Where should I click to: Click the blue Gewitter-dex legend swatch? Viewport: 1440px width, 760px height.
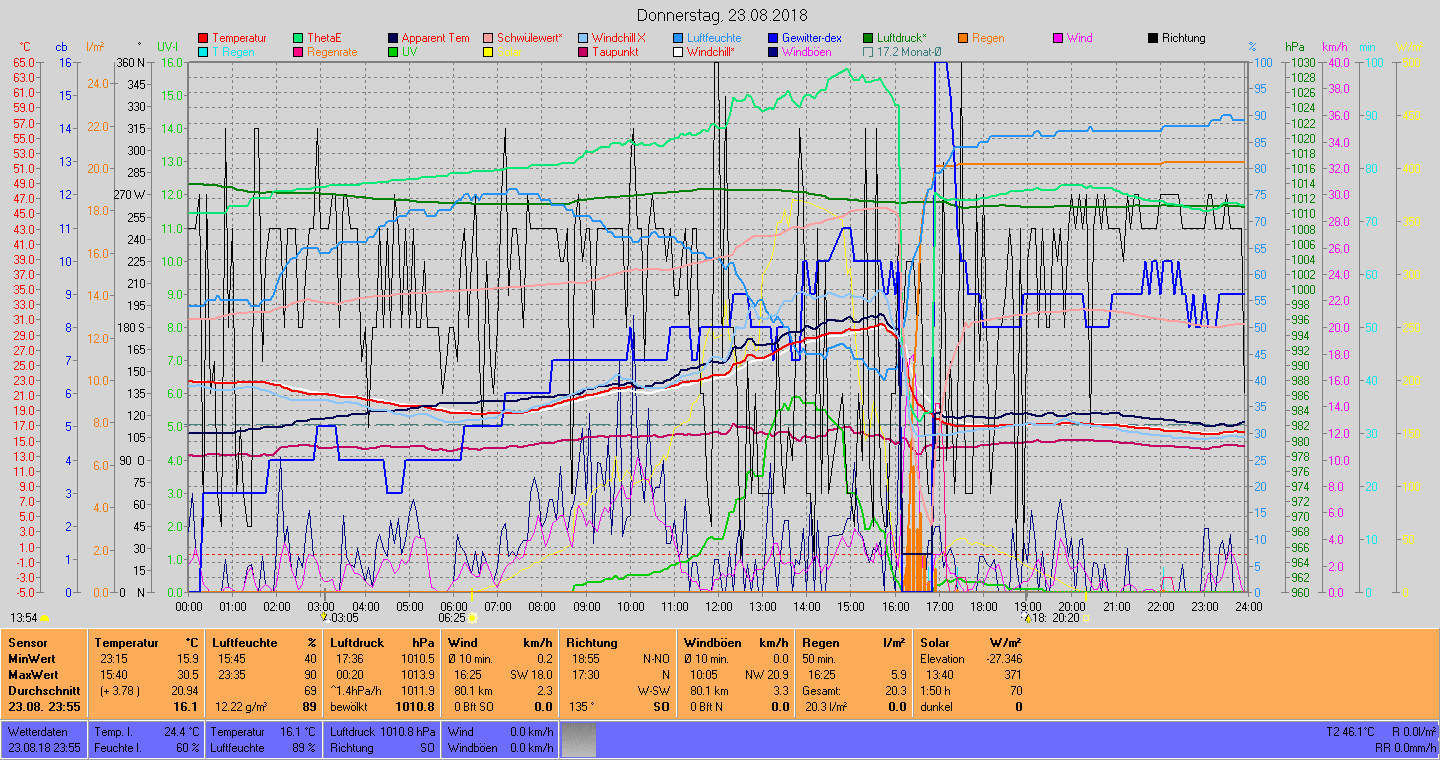click(x=773, y=38)
